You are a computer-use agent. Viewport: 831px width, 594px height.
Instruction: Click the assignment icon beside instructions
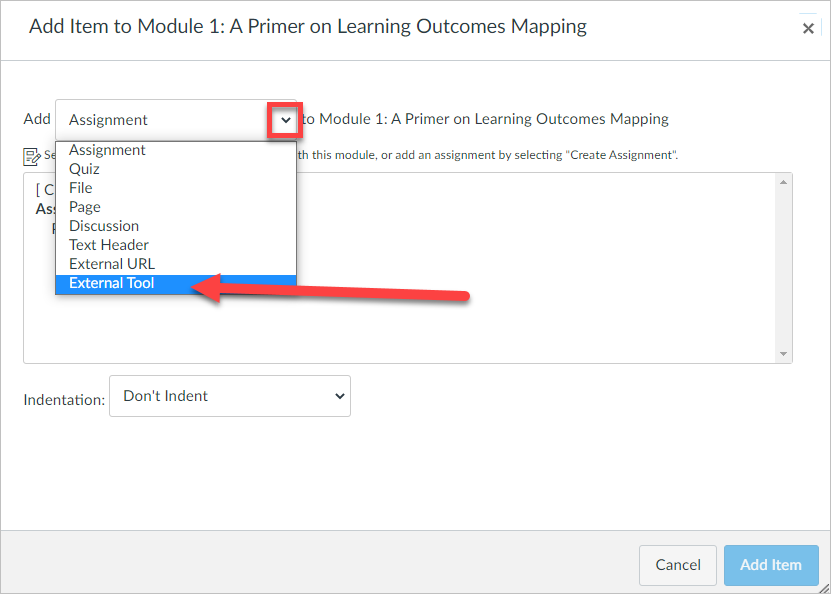coord(31,156)
